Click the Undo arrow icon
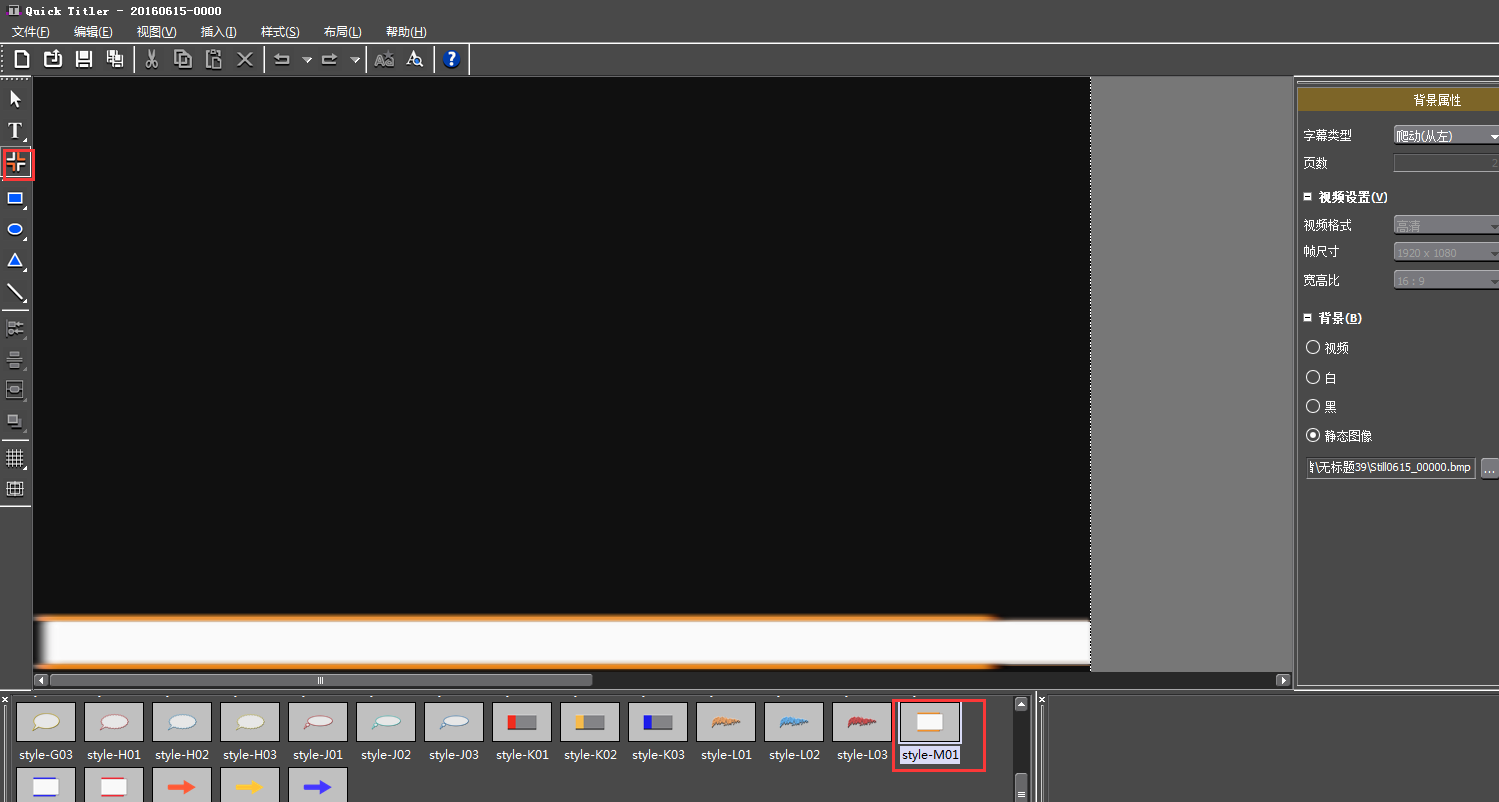This screenshot has height=802, width=1499. 282,59
